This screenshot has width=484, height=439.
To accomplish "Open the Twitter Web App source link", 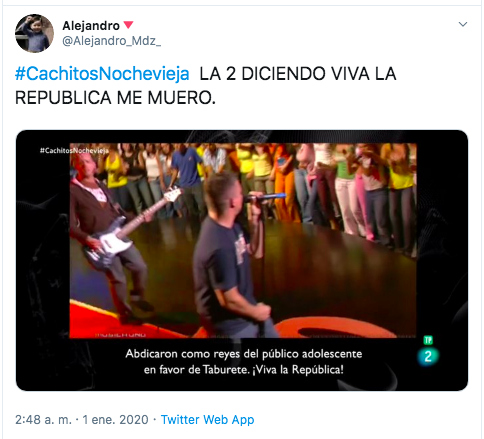I will coord(207,420).
